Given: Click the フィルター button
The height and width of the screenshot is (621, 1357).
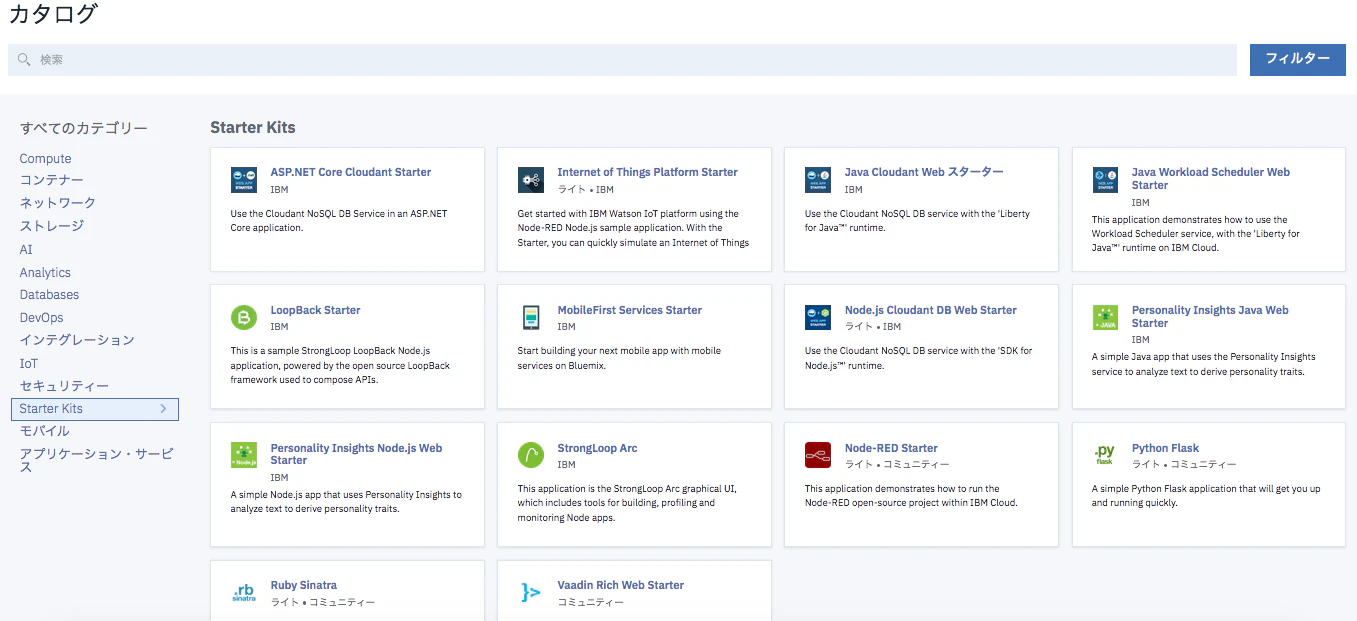Looking at the screenshot, I should click(x=1298, y=59).
